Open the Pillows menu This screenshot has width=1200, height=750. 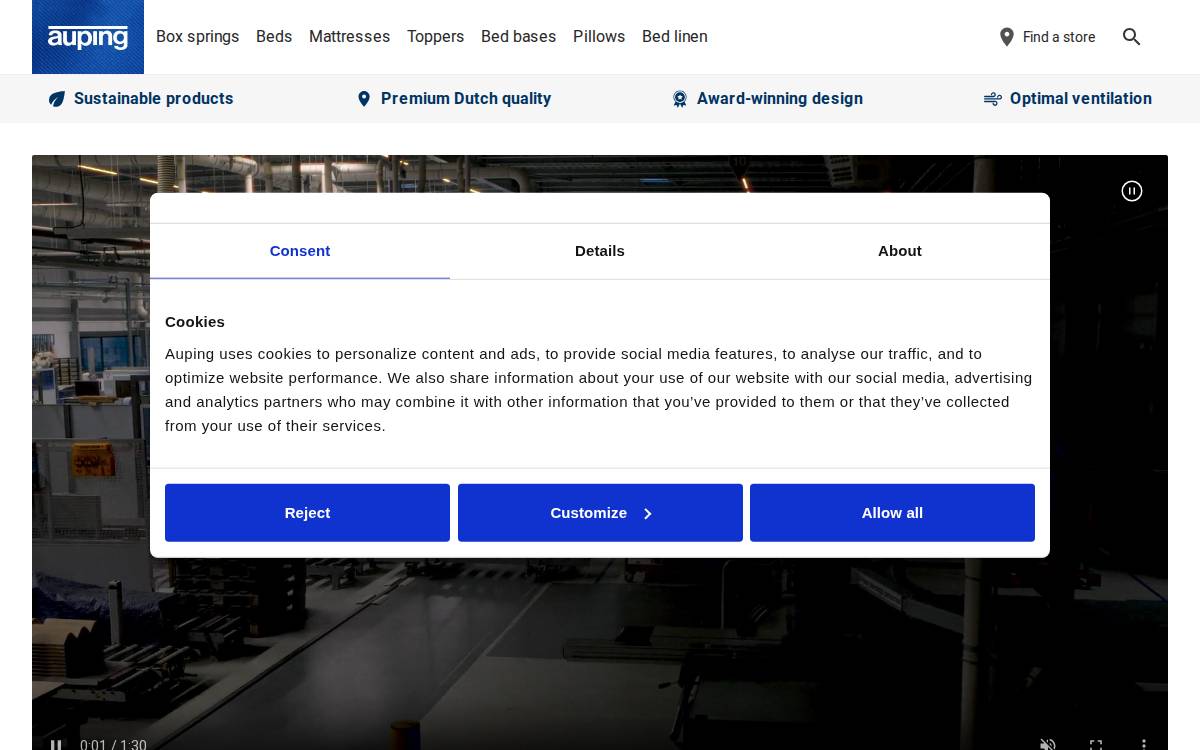599,37
